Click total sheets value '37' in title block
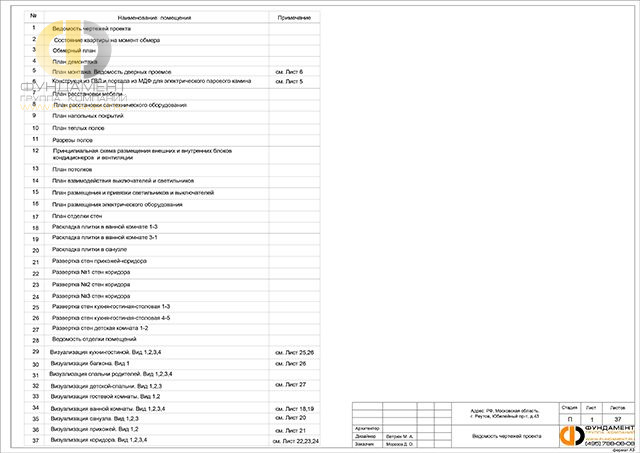The height and width of the screenshot is (453, 640). 618,420
